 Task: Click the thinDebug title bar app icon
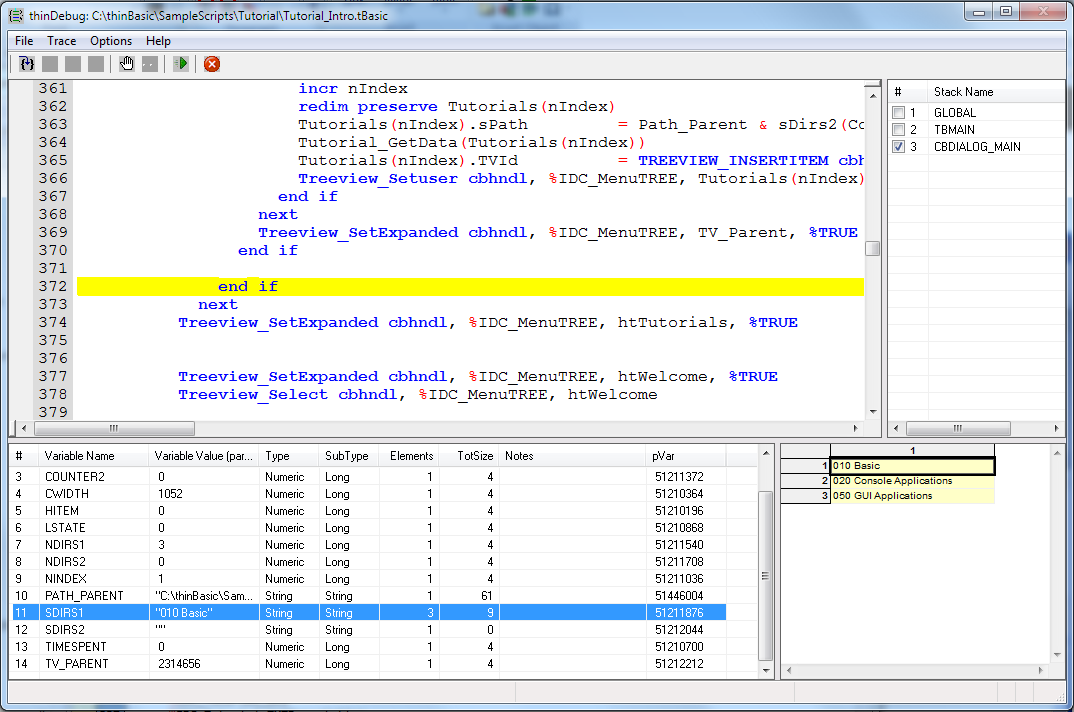pos(16,15)
